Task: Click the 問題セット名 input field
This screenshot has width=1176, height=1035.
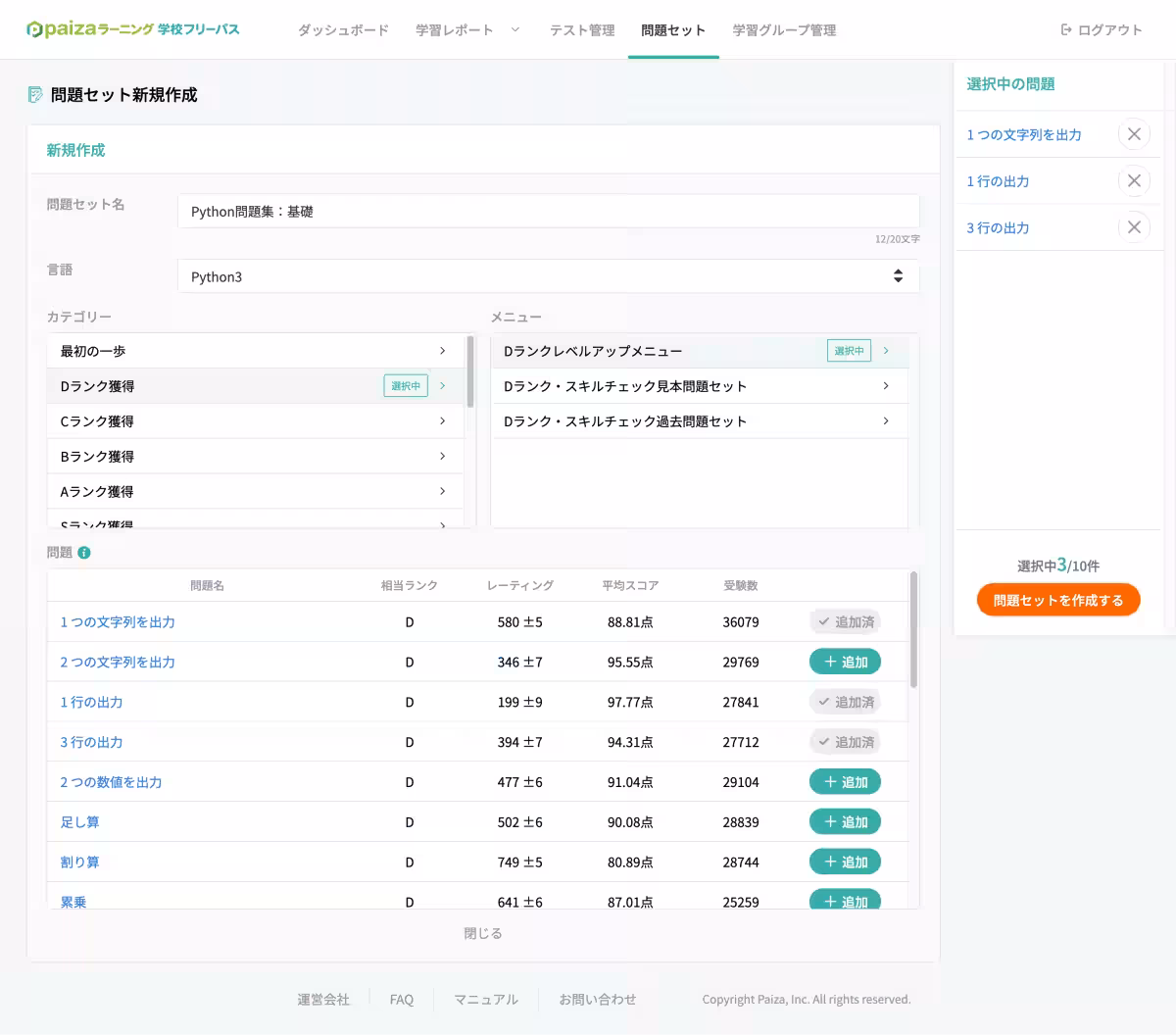Action: (548, 212)
